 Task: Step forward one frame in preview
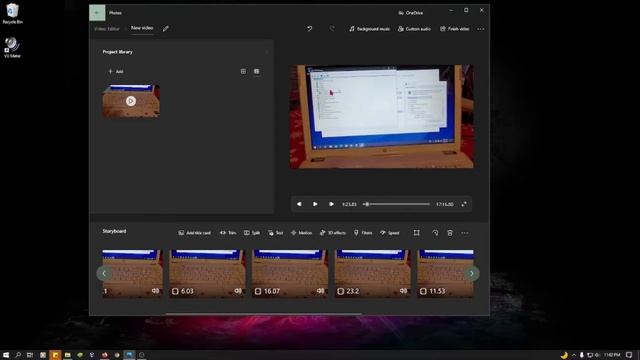tap(331, 204)
